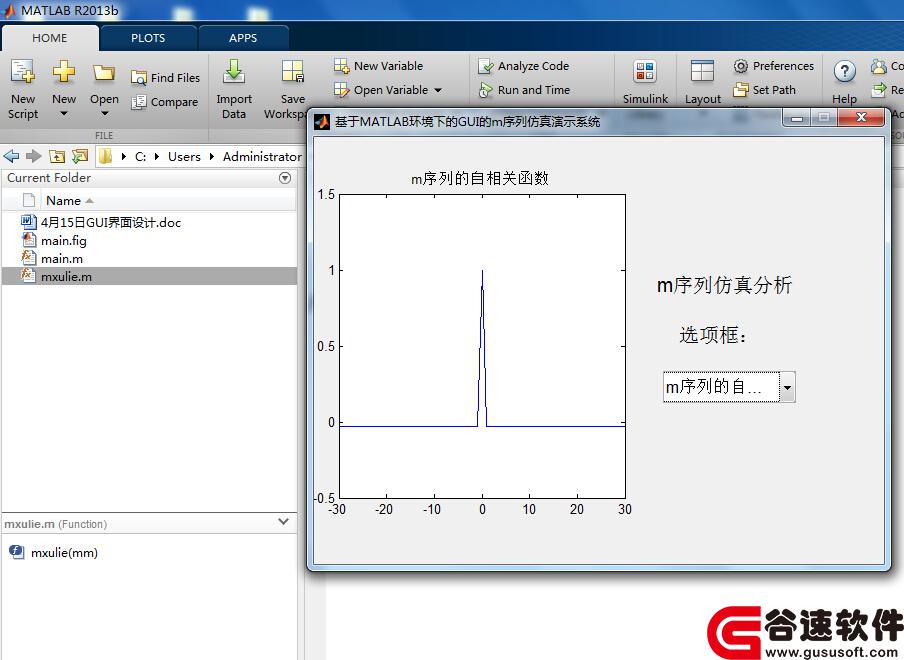Click Compare in the FILE section
Image resolution: width=904 pixels, height=660 pixels.
[165, 102]
